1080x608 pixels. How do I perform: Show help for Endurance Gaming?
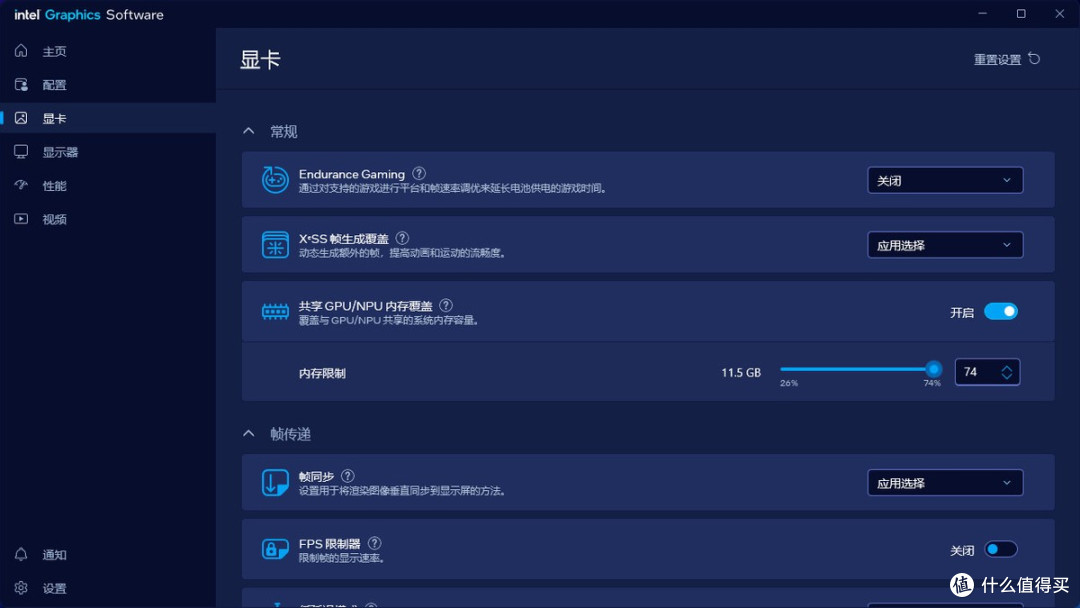tap(419, 174)
